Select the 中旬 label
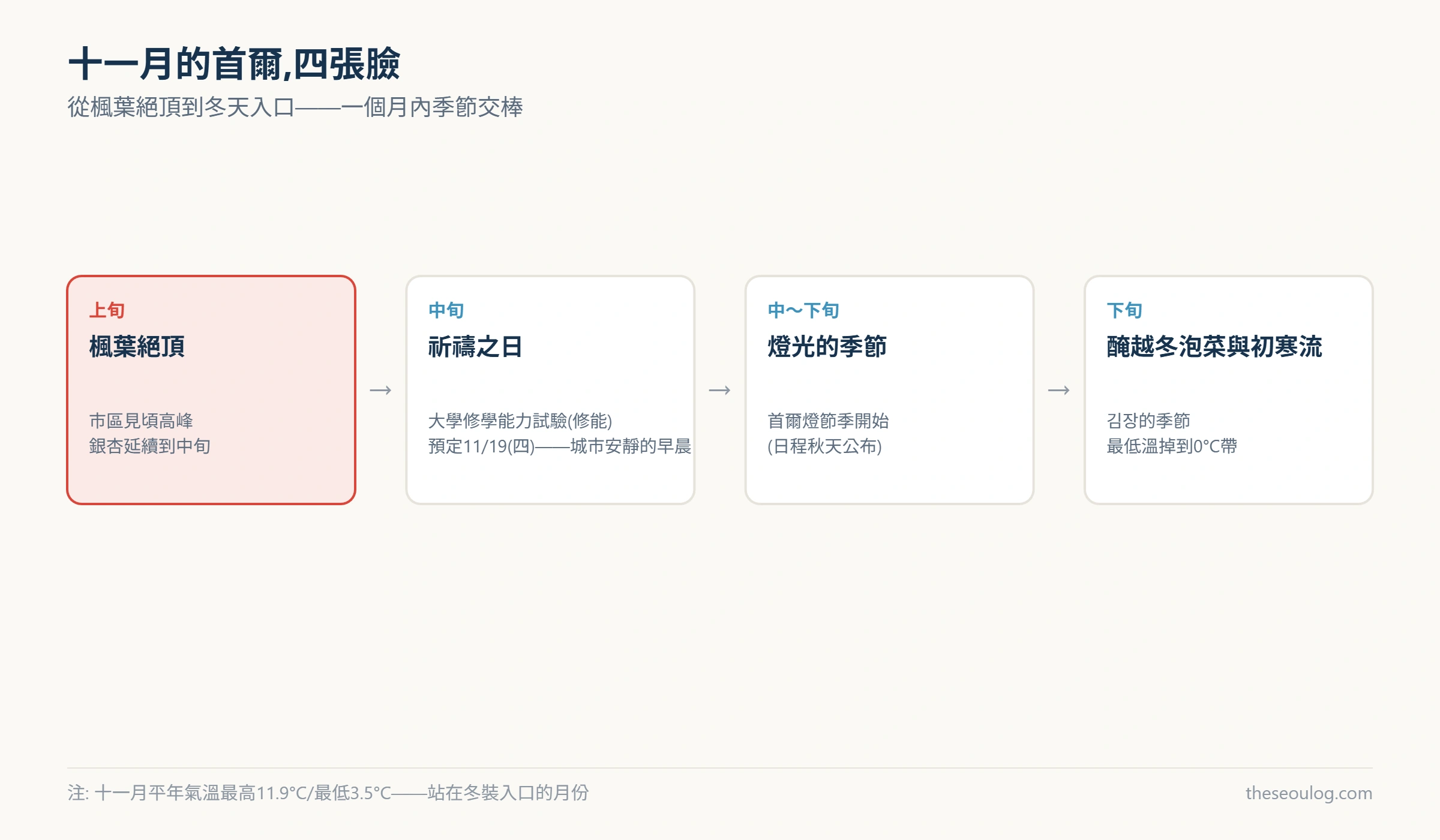The height and width of the screenshot is (840, 1440). click(446, 310)
